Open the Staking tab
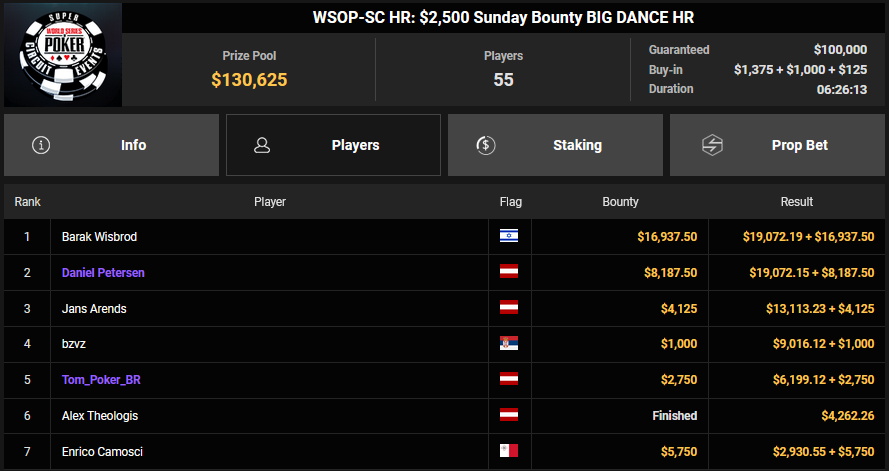This screenshot has height=471, width=889. click(x=555, y=145)
